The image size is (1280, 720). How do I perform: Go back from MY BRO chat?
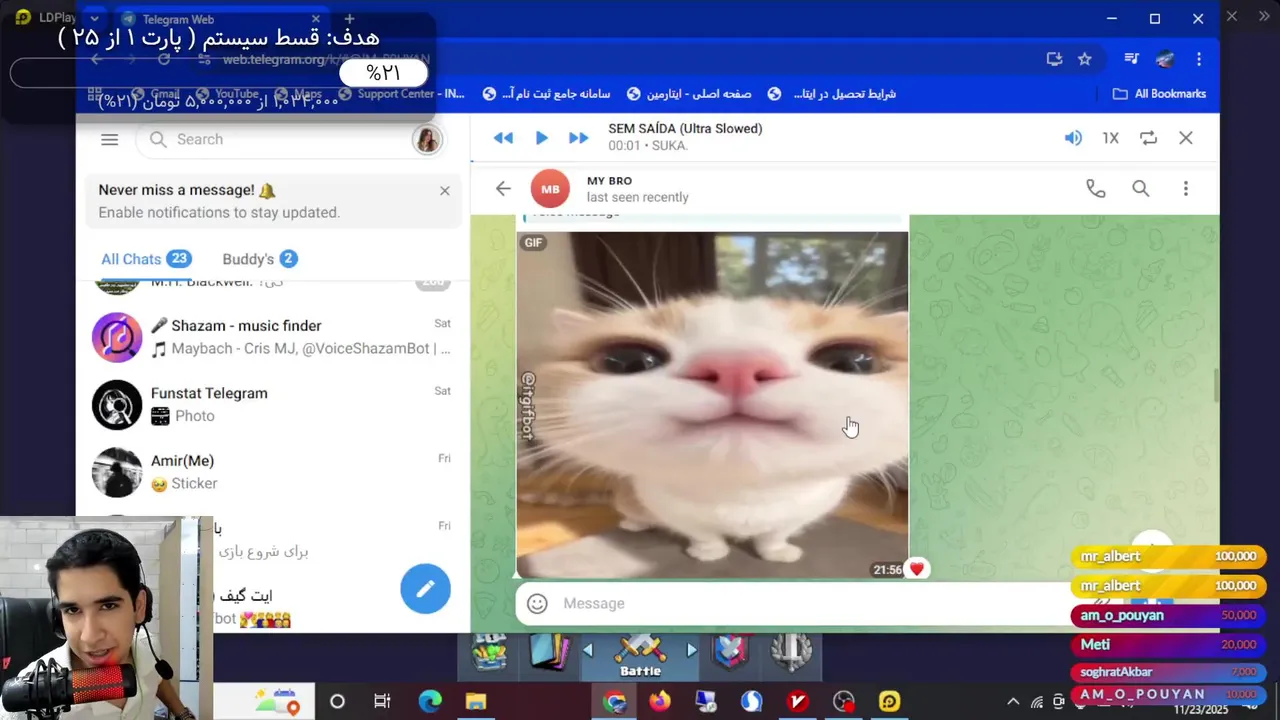pyautogui.click(x=503, y=188)
